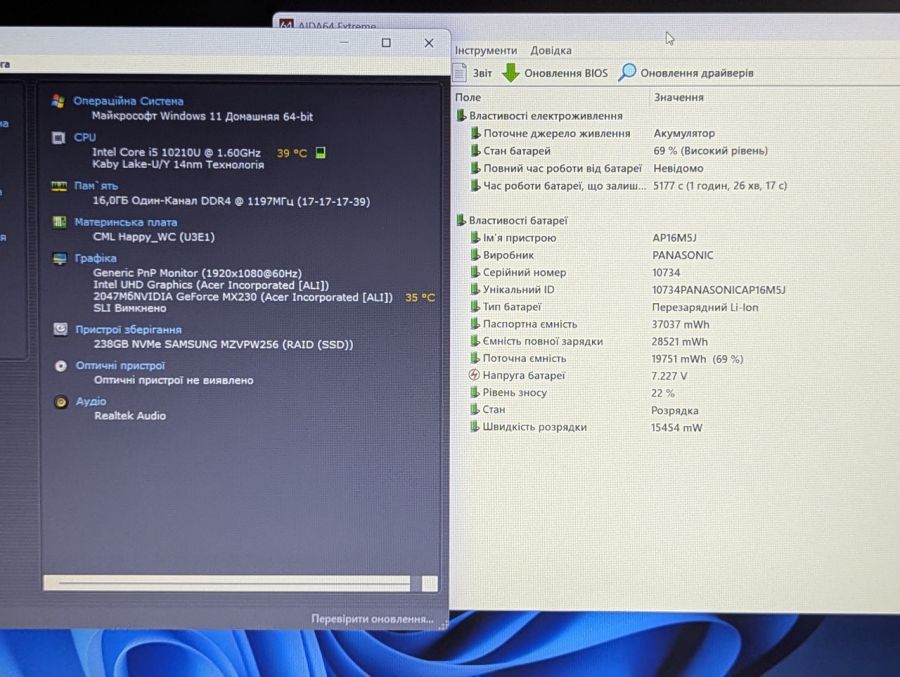This screenshot has width=900, height=677.
Task: Click the 35 °C GPU temperature reading
Action: click(420, 297)
